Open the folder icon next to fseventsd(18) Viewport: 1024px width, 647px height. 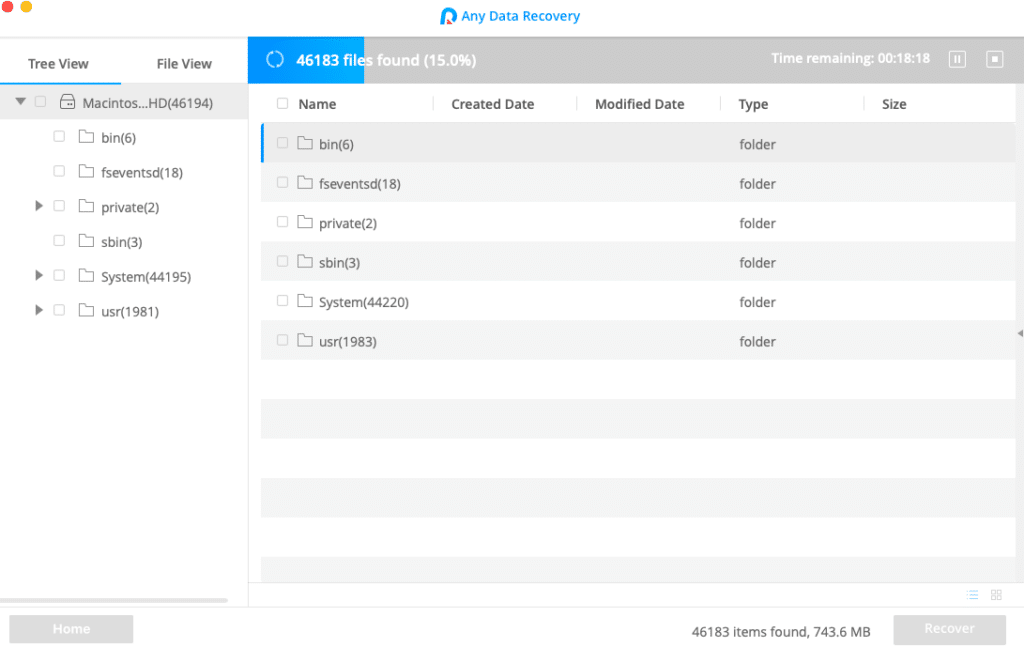click(x=86, y=171)
